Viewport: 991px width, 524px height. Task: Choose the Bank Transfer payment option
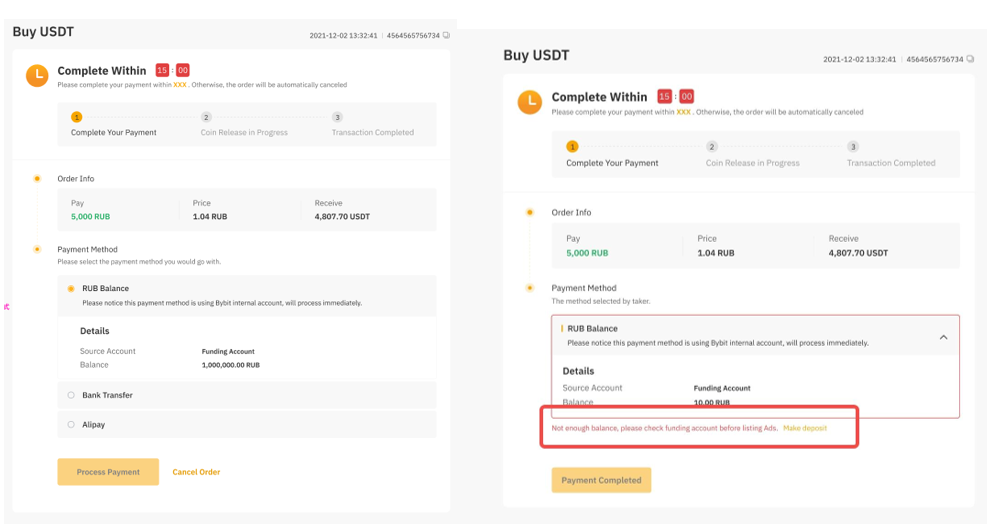(71, 395)
